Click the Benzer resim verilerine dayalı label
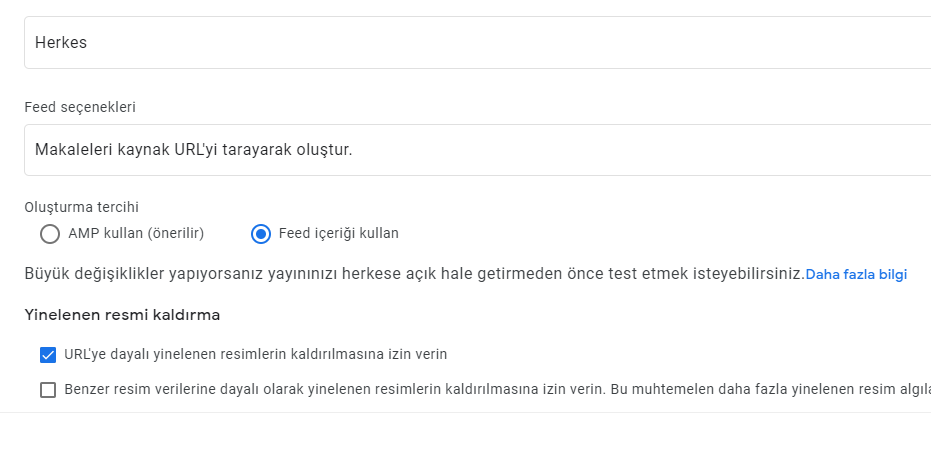The width and height of the screenshot is (931, 457). [498, 390]
